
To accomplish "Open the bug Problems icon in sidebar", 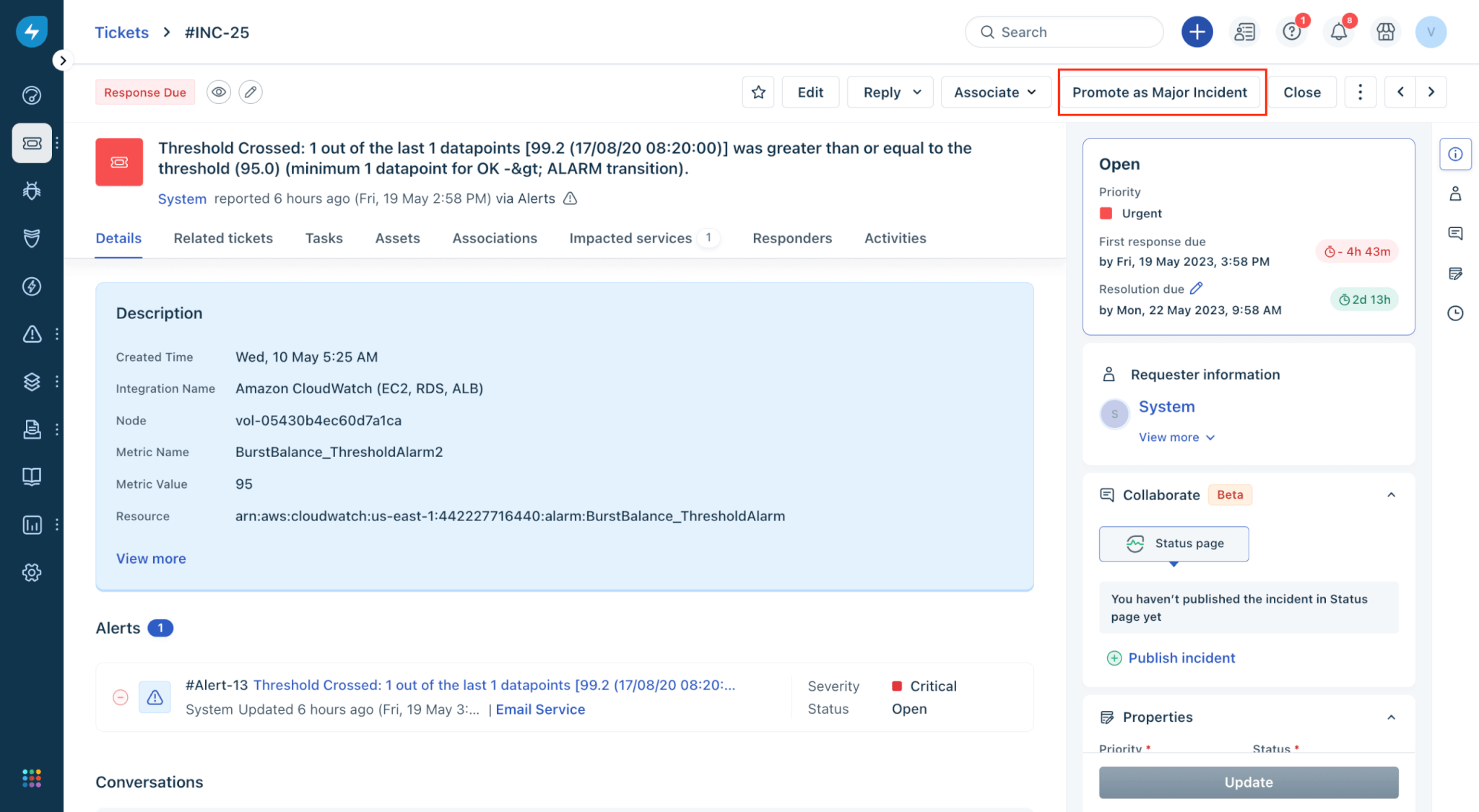I will point(32,191).
